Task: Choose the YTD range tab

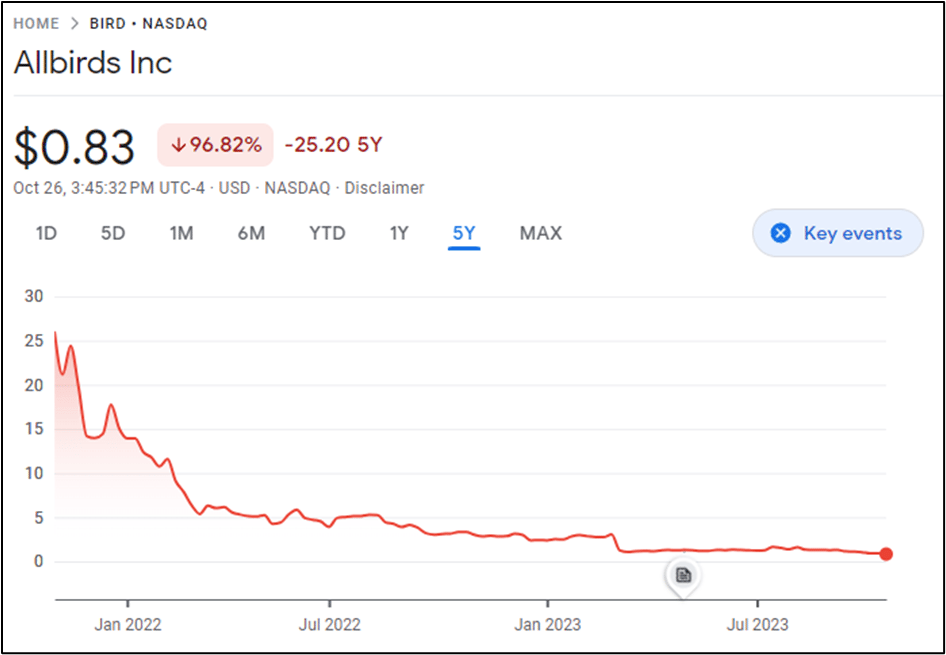Action: tap(328, 233)
